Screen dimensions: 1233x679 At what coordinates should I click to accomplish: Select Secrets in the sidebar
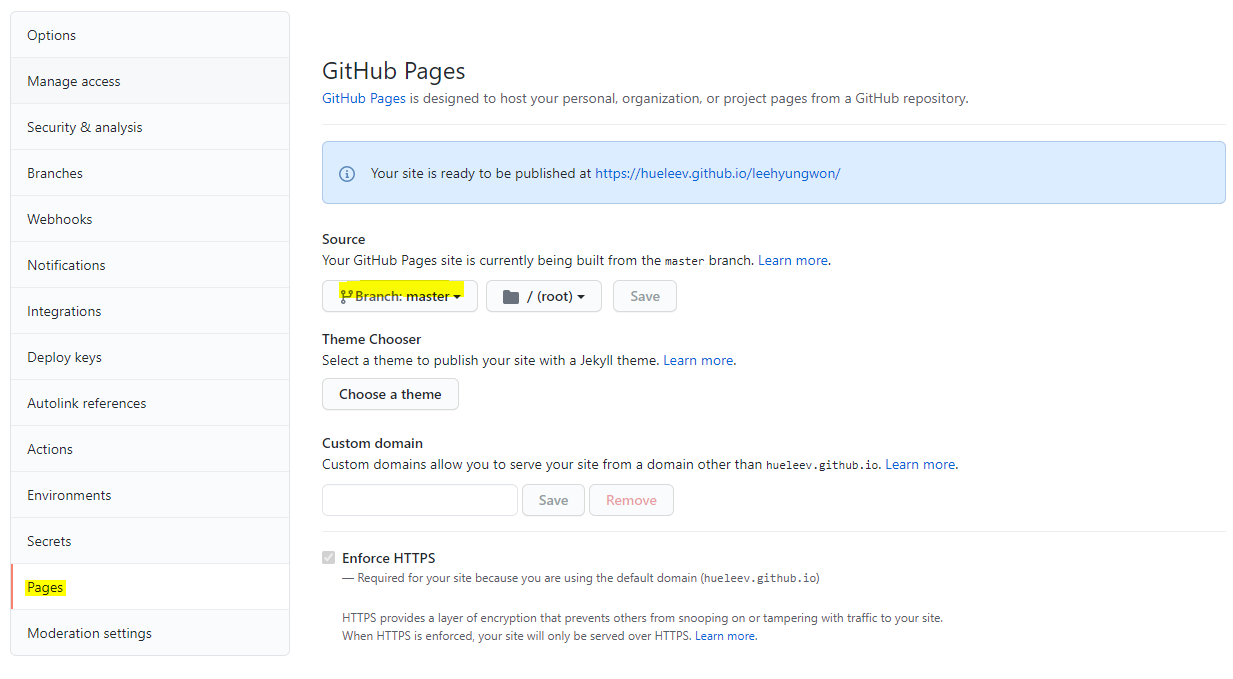click(x=150, y=541)
